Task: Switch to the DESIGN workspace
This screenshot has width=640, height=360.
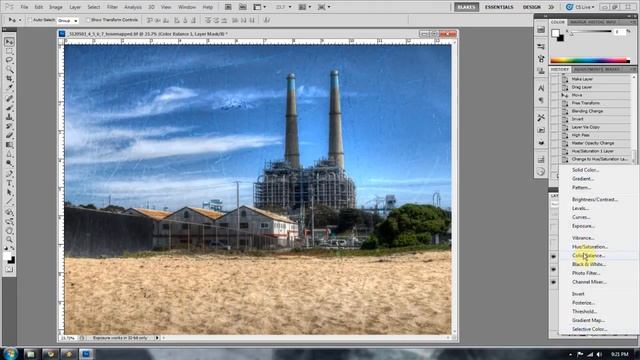Action: 531,7
